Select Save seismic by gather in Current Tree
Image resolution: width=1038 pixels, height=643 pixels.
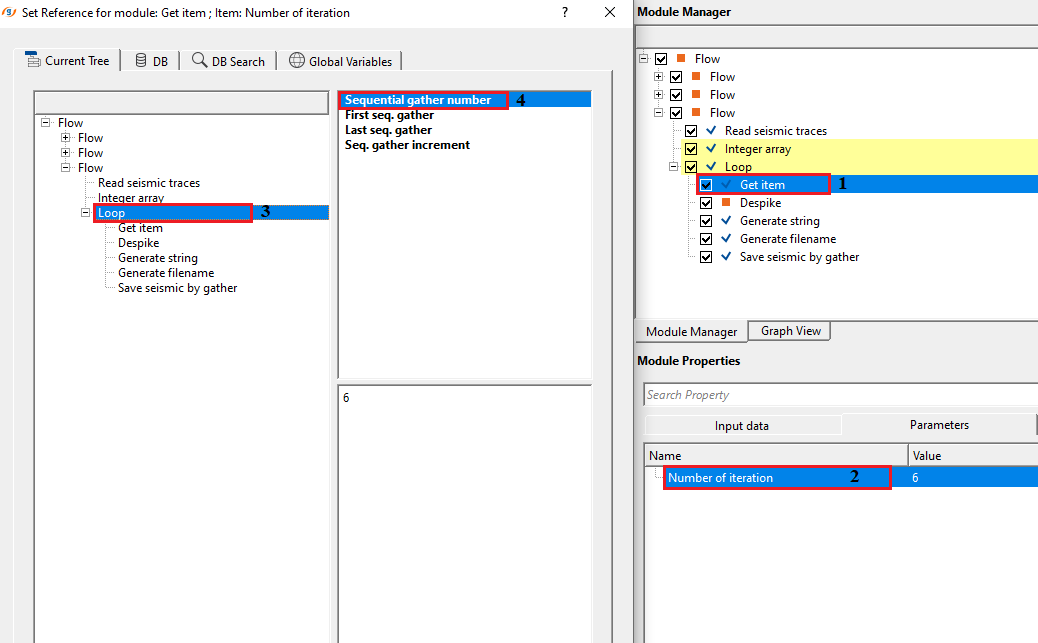tap(177, 288)
